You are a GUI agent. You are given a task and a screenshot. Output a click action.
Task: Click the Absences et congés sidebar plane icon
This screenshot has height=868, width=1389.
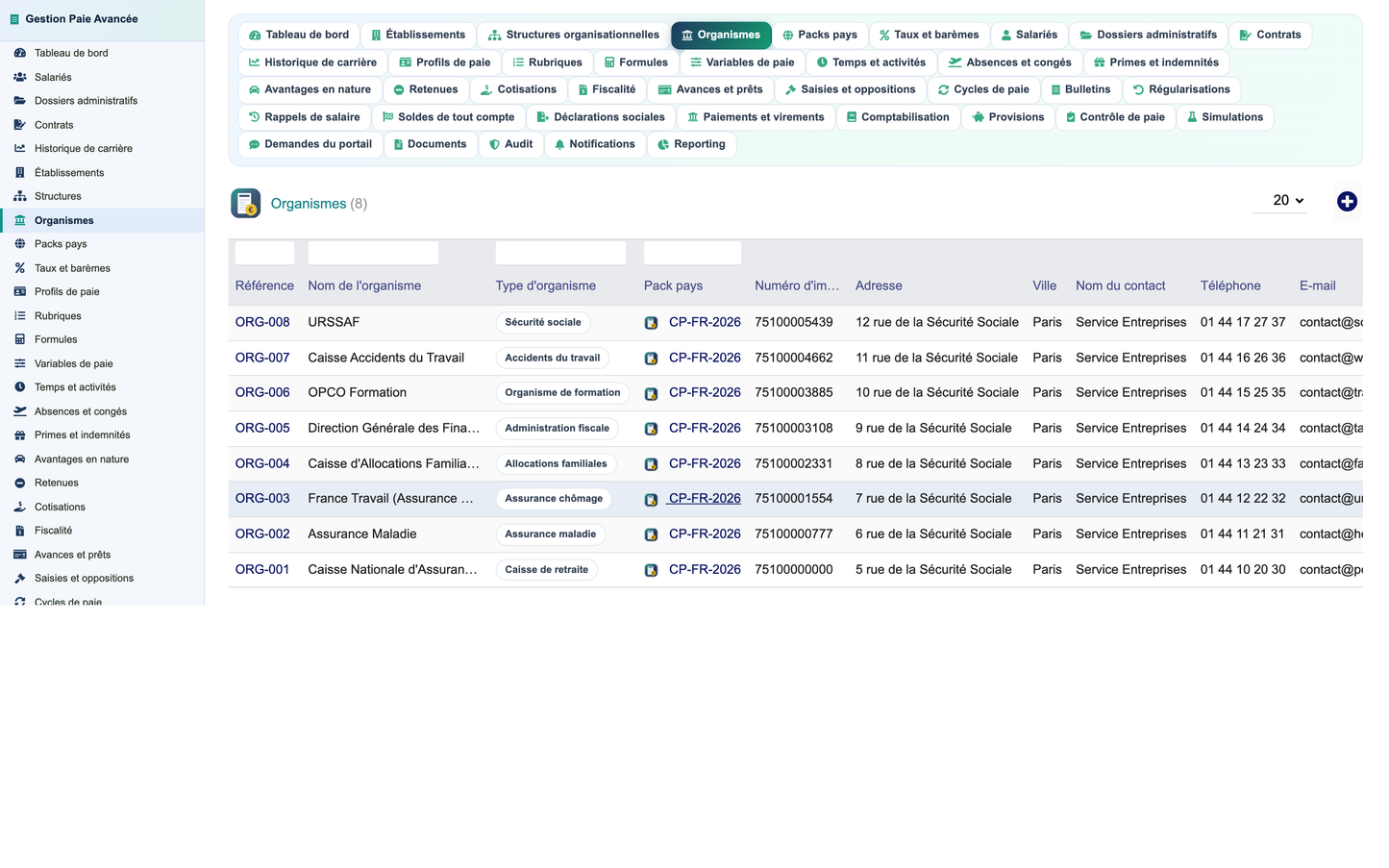tap(19, 411)
